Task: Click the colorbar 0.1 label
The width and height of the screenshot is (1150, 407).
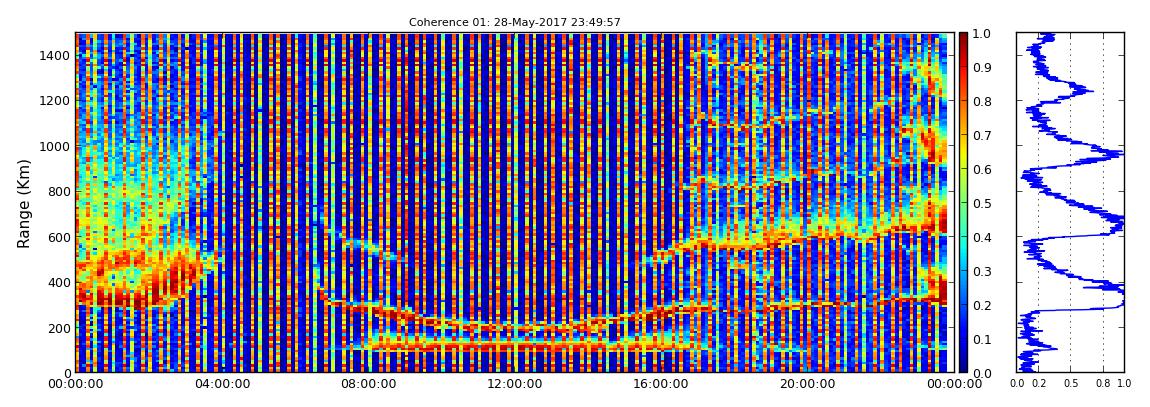Action: tap(981, 340)
